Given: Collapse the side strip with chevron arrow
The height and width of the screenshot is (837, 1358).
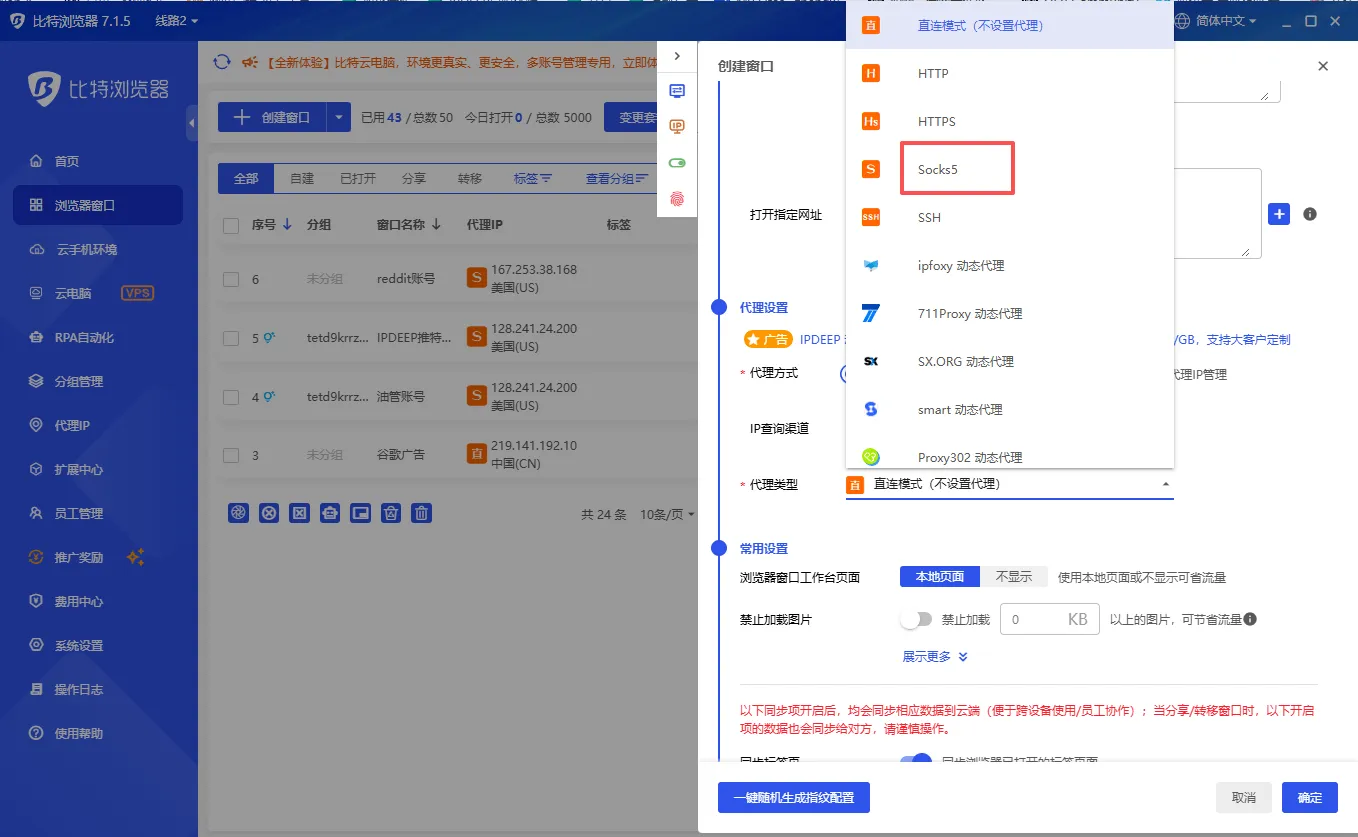Looking at the screenshot, I should tap(677, 56).
